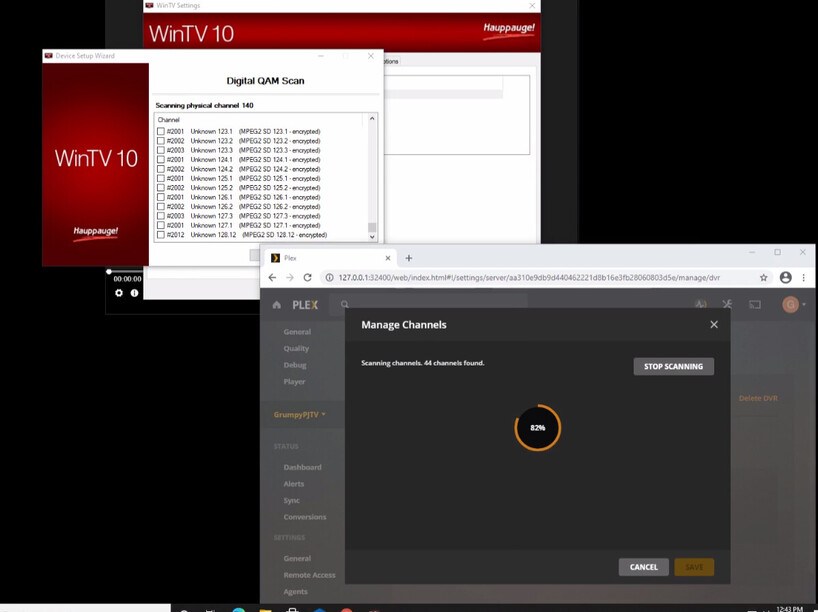Expand the arrow beside the Plex avatar
The width and height of the screenshot is (818, 612).
pos(804,304)
